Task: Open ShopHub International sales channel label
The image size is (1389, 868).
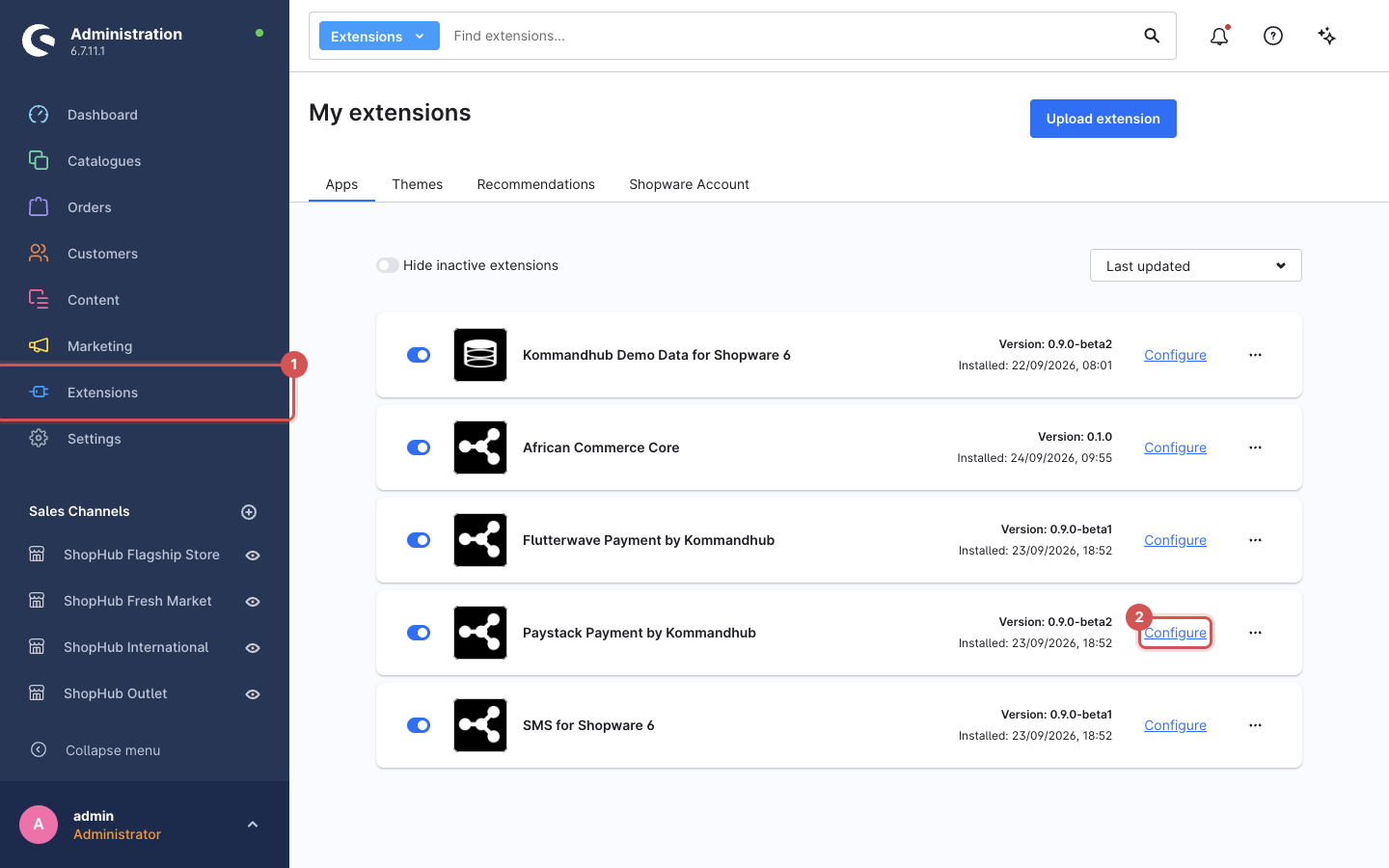Action: [136, 647]
